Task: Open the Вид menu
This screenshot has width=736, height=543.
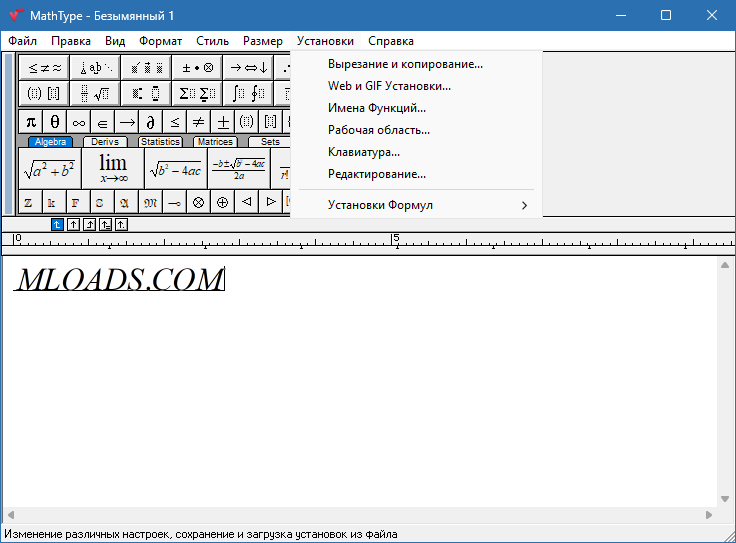Action: (x=115, y=41)
